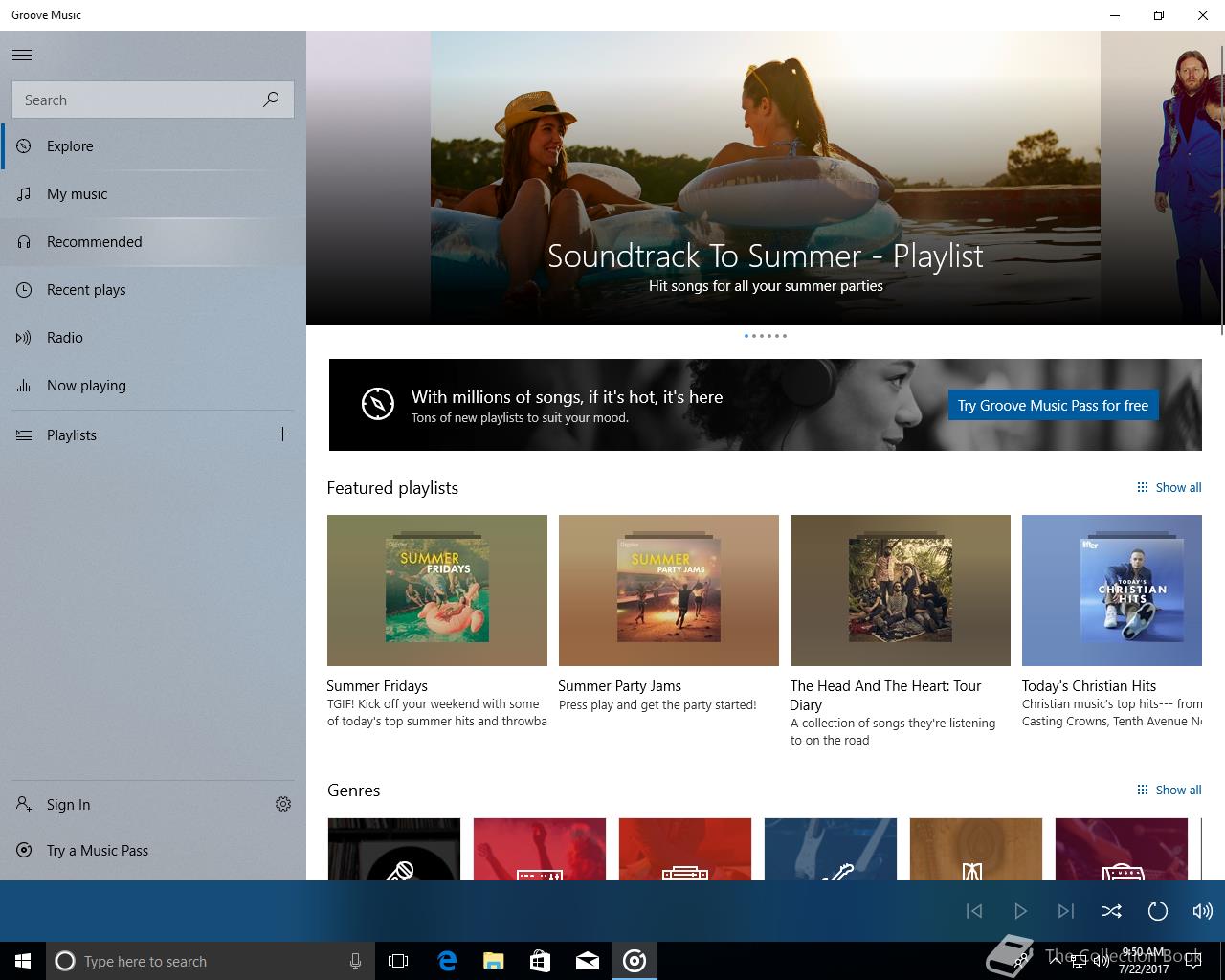The height and width of the screenshot is (980, 1225).
Task: Open the boombox genre tile
Action: 685,850
